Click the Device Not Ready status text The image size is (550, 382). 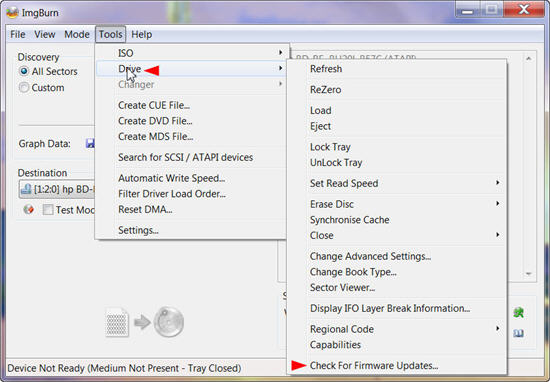(124, 368)
